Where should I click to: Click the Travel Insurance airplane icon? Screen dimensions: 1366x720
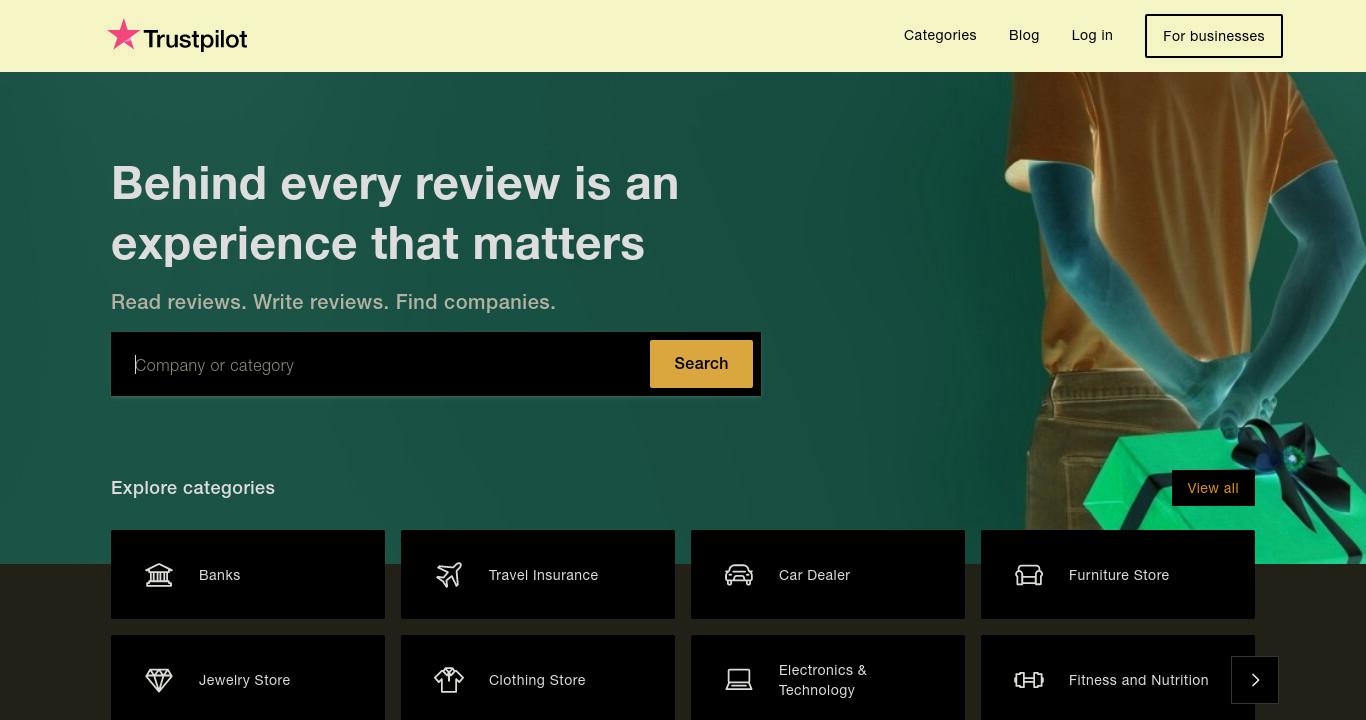pos(449,575)
